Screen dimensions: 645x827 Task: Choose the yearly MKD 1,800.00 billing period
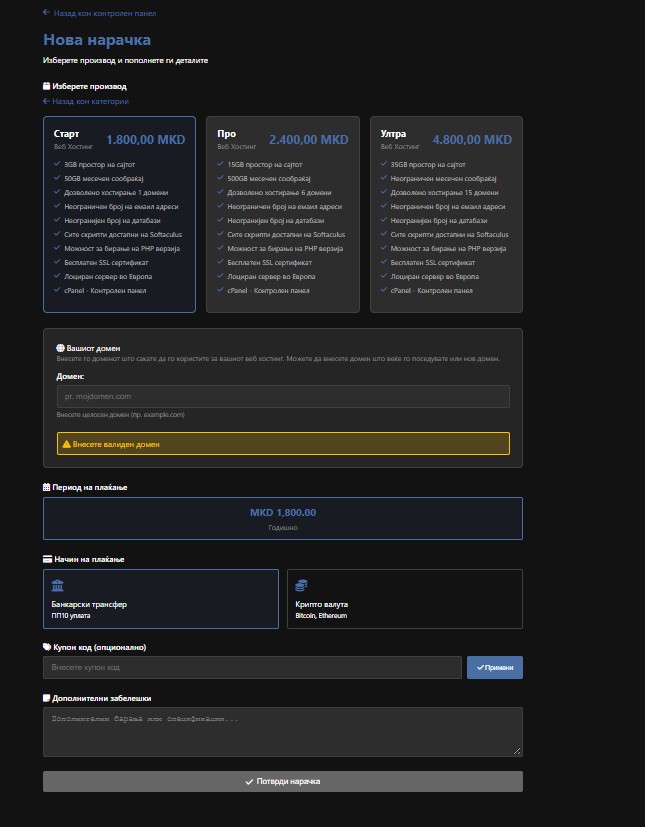283,518
